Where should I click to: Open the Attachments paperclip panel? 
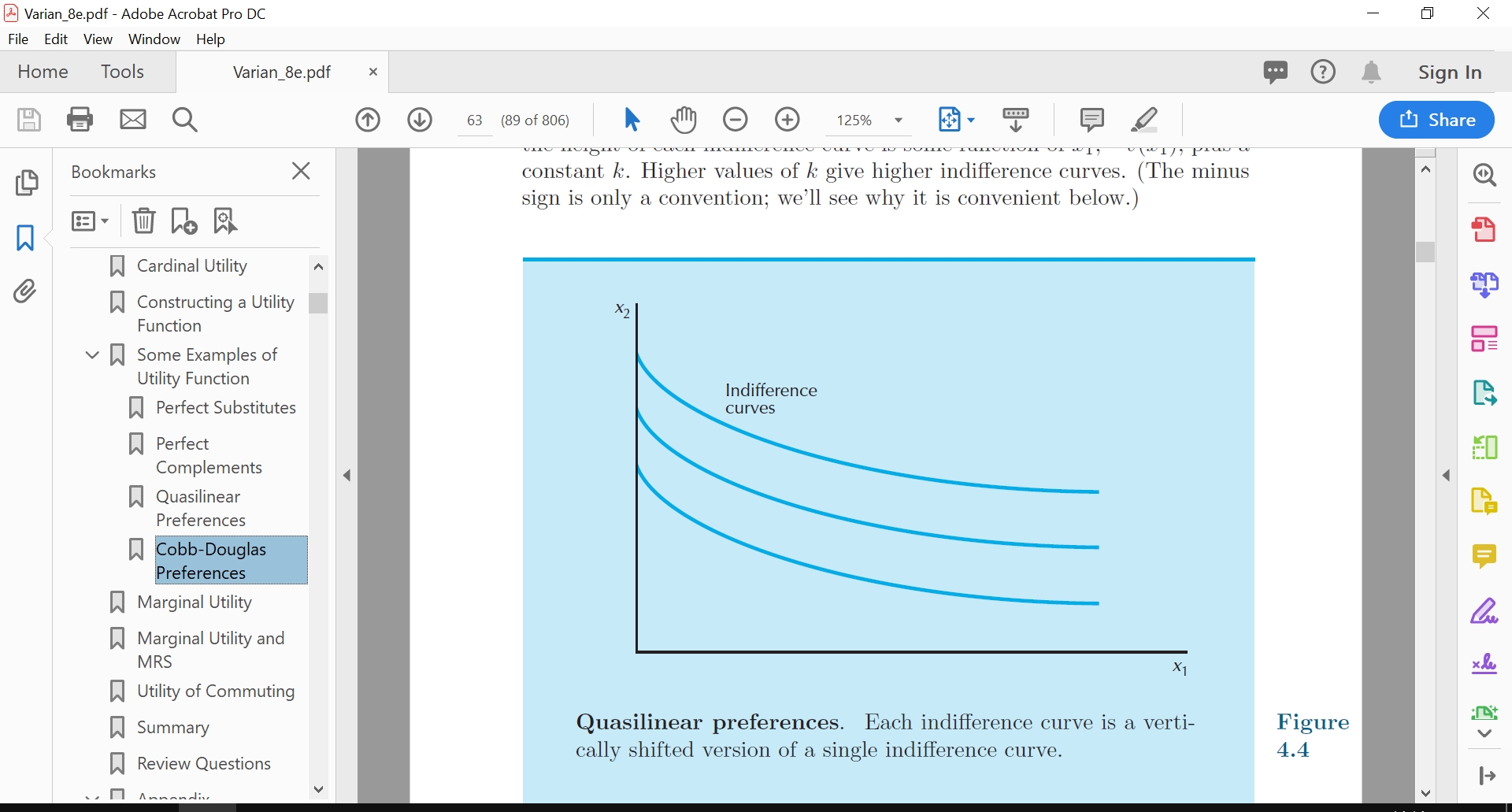coord(25,291)
